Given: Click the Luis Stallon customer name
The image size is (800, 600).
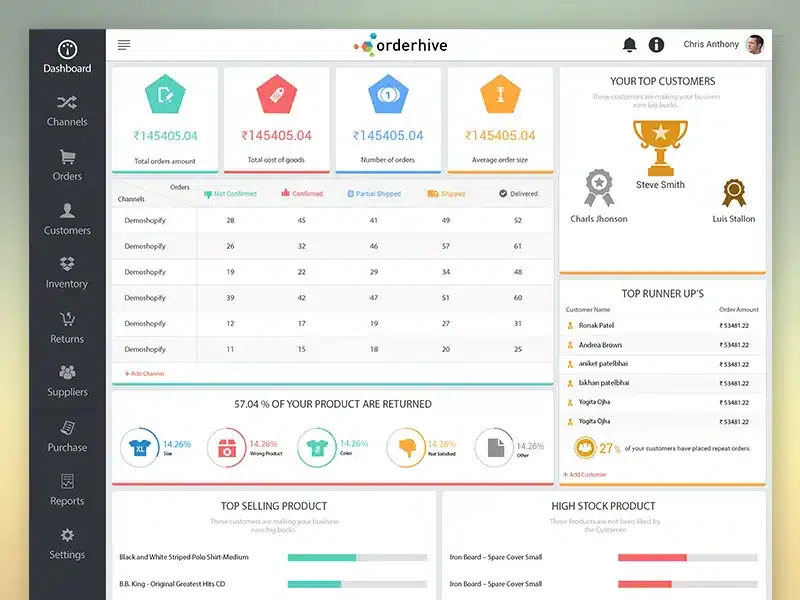Looking at the screenshot, I should click(734, 219).
